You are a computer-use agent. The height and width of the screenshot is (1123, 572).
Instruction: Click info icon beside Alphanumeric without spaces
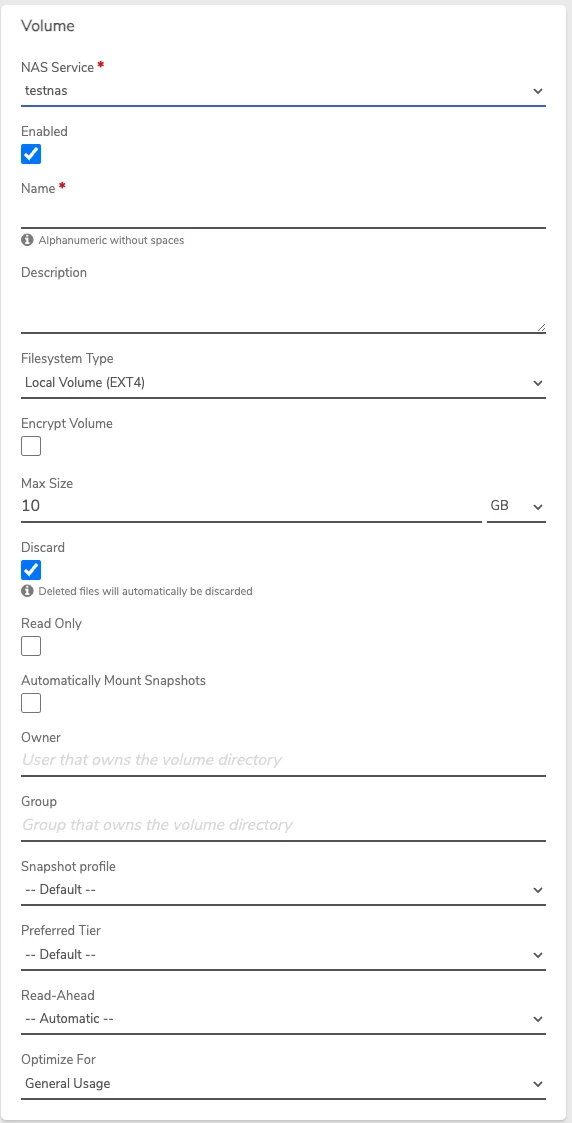pyautogui.click(x=27, y=240)
